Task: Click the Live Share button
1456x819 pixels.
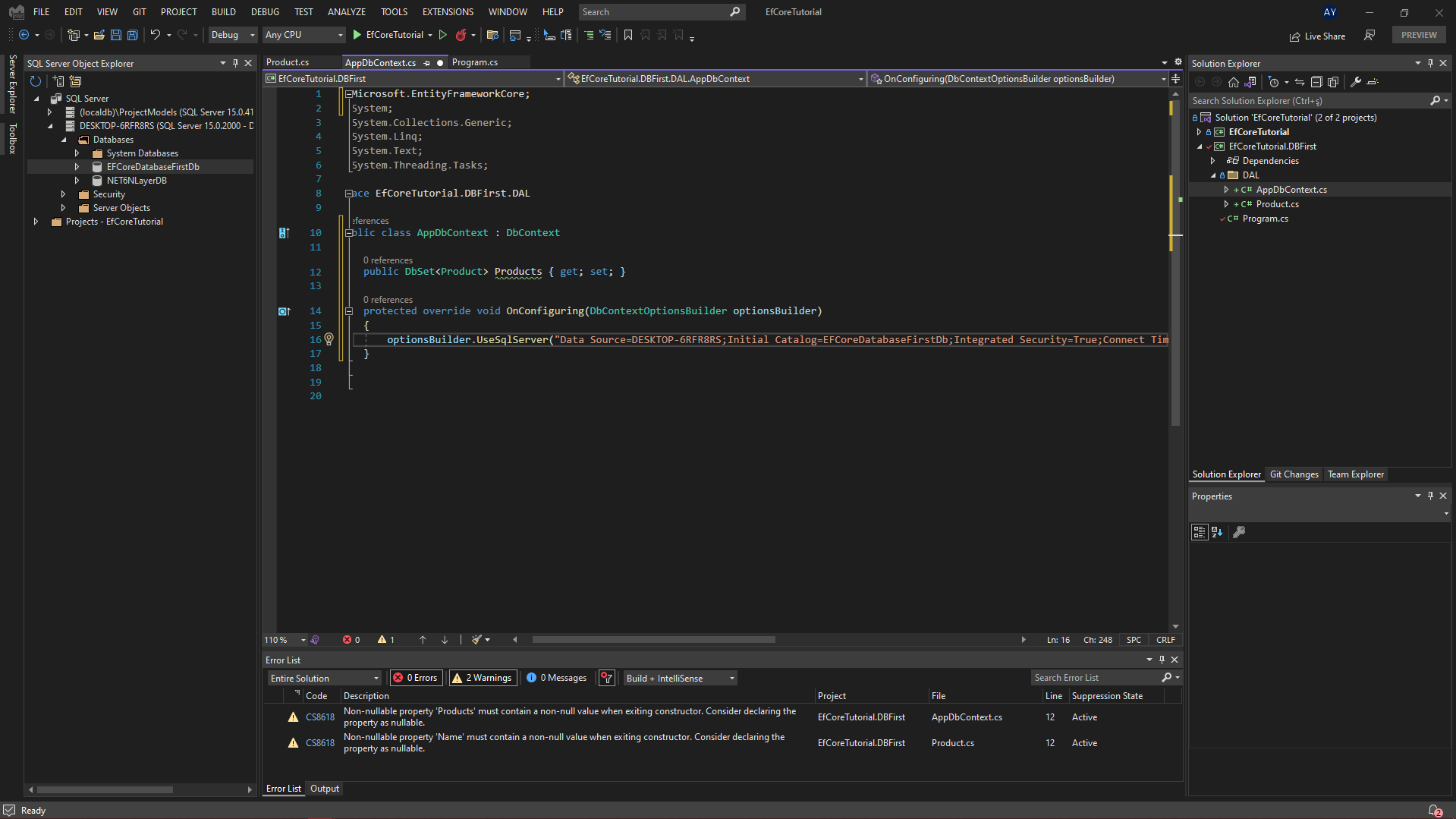Action: coord(1318,36)
